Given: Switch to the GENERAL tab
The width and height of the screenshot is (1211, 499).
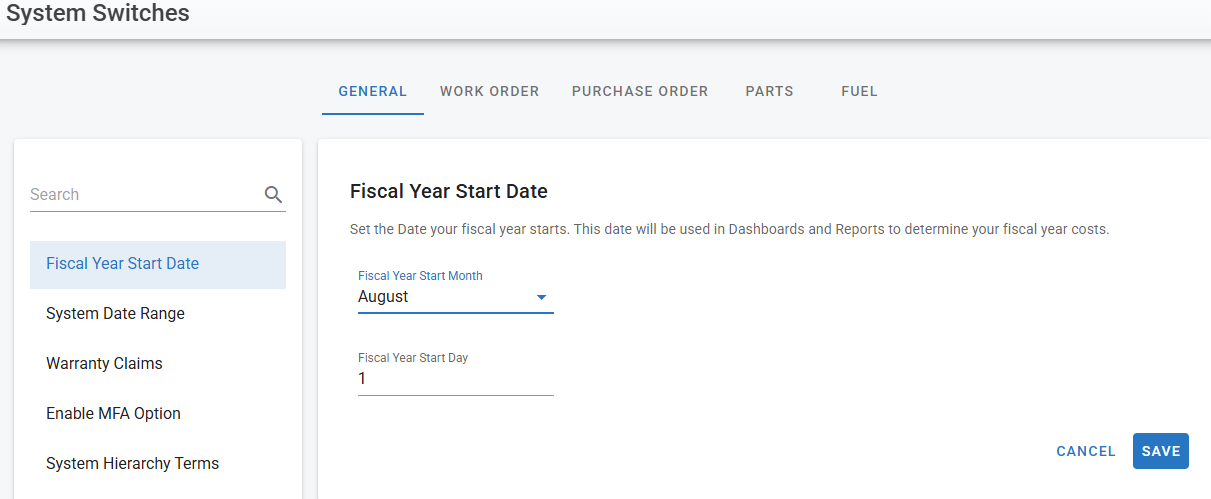Looking at the screenshot, I should coord(372,91).
